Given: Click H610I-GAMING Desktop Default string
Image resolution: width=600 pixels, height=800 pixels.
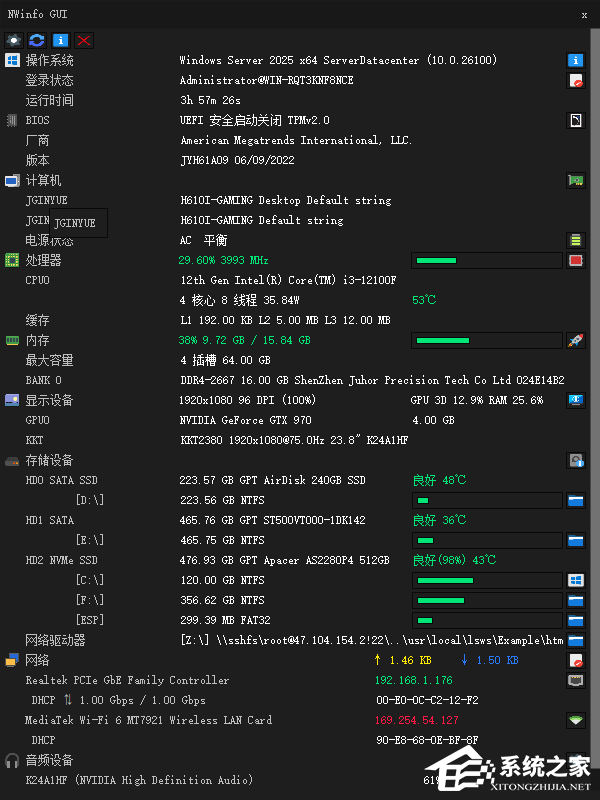Looking at the screenshot, I should click(286, 200).
